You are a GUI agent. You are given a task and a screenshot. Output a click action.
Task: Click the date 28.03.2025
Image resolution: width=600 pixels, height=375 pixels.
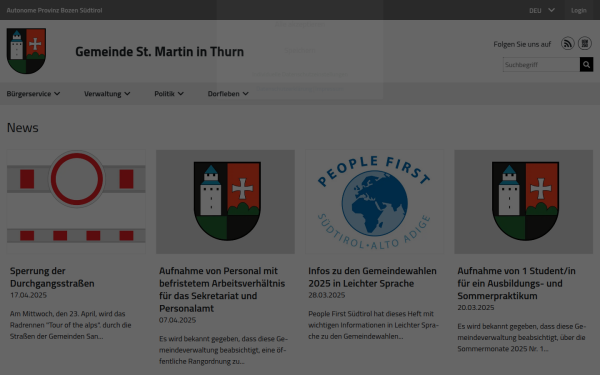coord(327,295)
